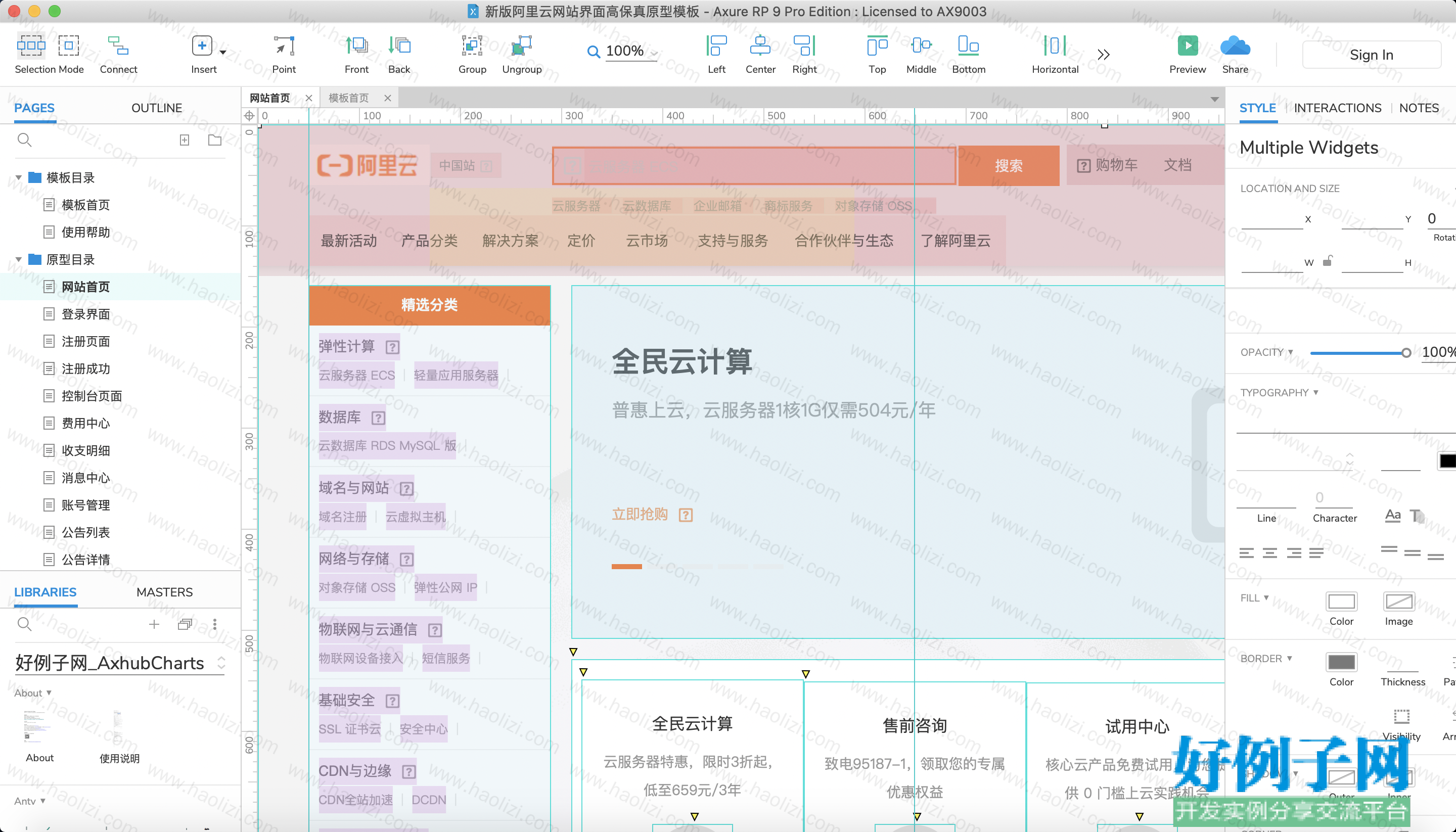The height and width of the screenshot is (832, 1456).
Task: Align text left in Typography
Action: (x=1247, y=552)
